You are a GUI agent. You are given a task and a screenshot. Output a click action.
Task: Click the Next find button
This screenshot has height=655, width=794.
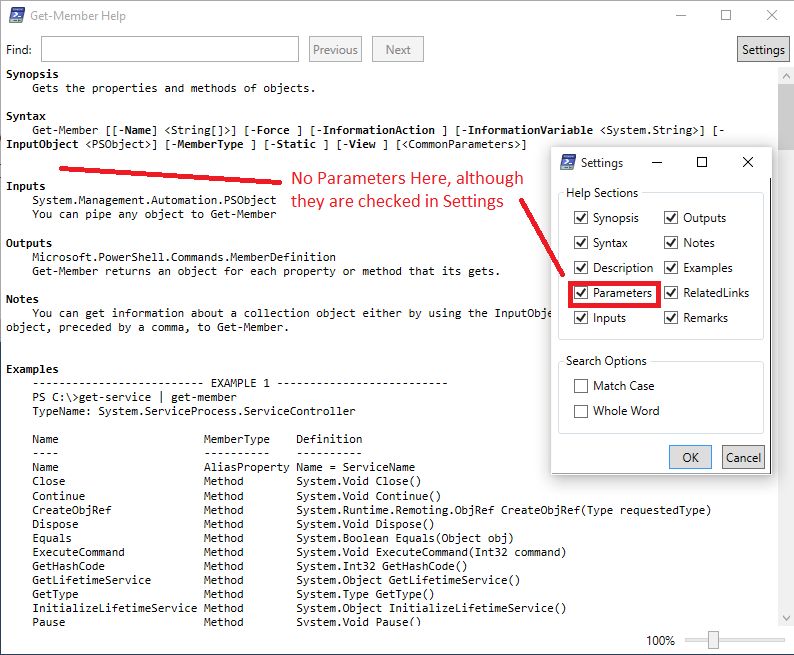pyautogui.click(x=398, y=49)
